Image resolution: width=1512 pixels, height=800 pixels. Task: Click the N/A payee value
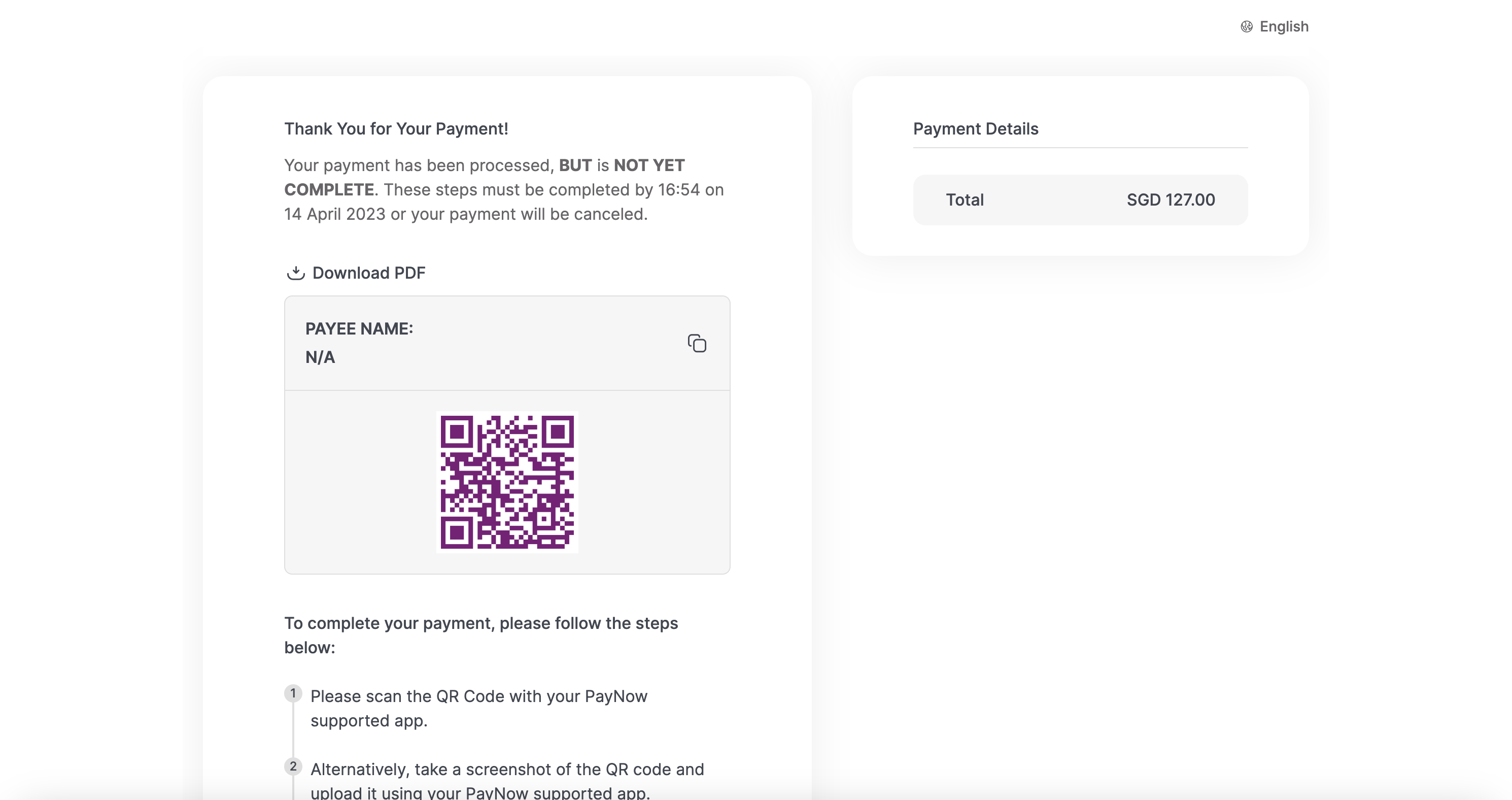point(320,357)
